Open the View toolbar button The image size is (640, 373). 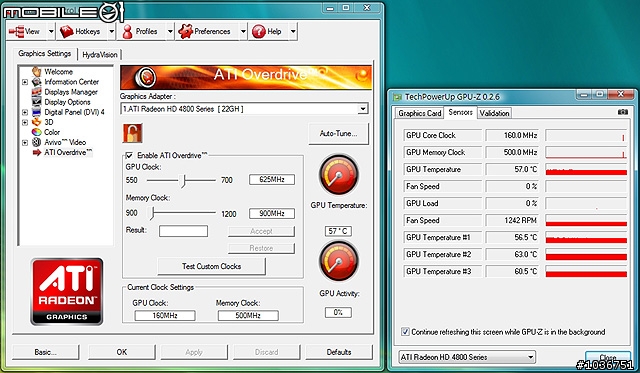point(26,31)
